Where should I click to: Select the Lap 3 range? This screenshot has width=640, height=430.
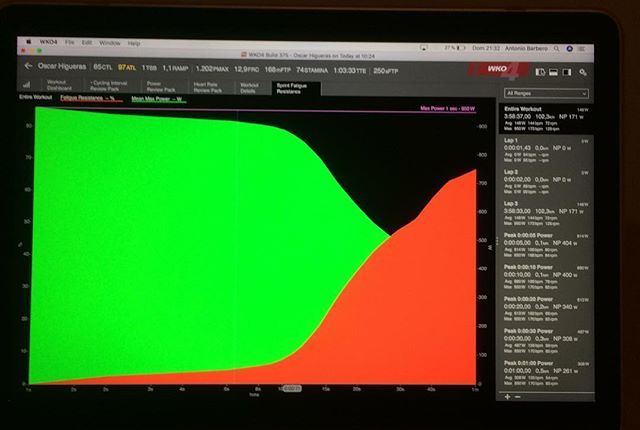pyautogui.click(x=545, y=214)
